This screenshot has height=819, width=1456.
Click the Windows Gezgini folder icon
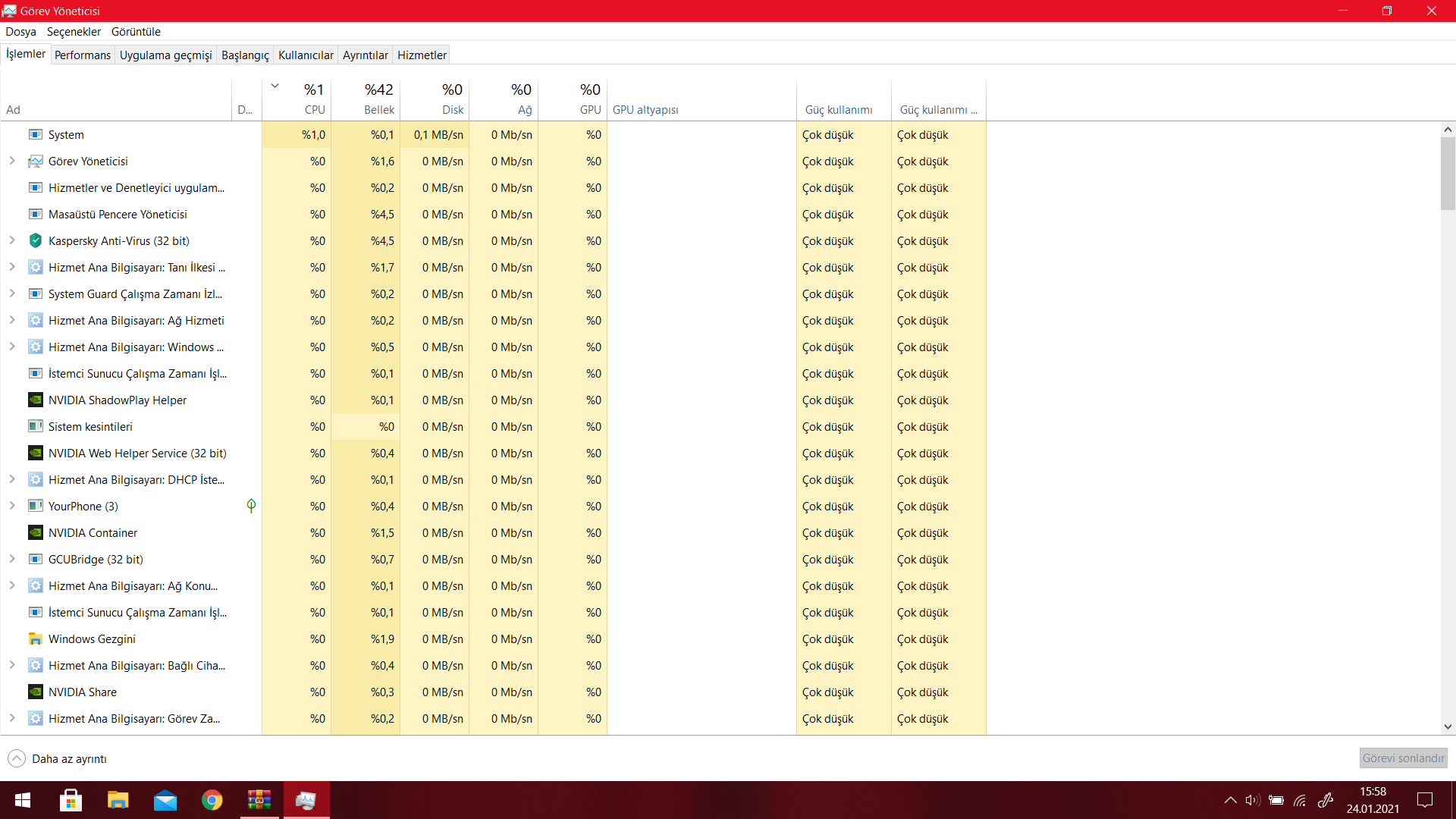35,639
